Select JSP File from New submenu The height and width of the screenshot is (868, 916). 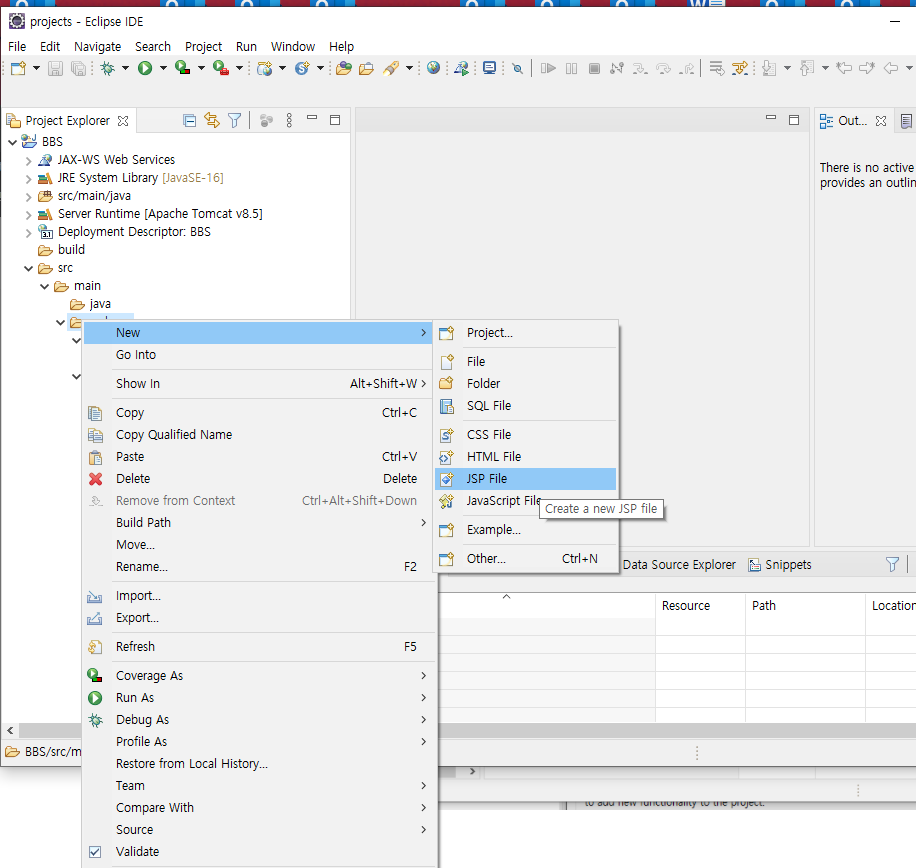click(x=526, y=479)
